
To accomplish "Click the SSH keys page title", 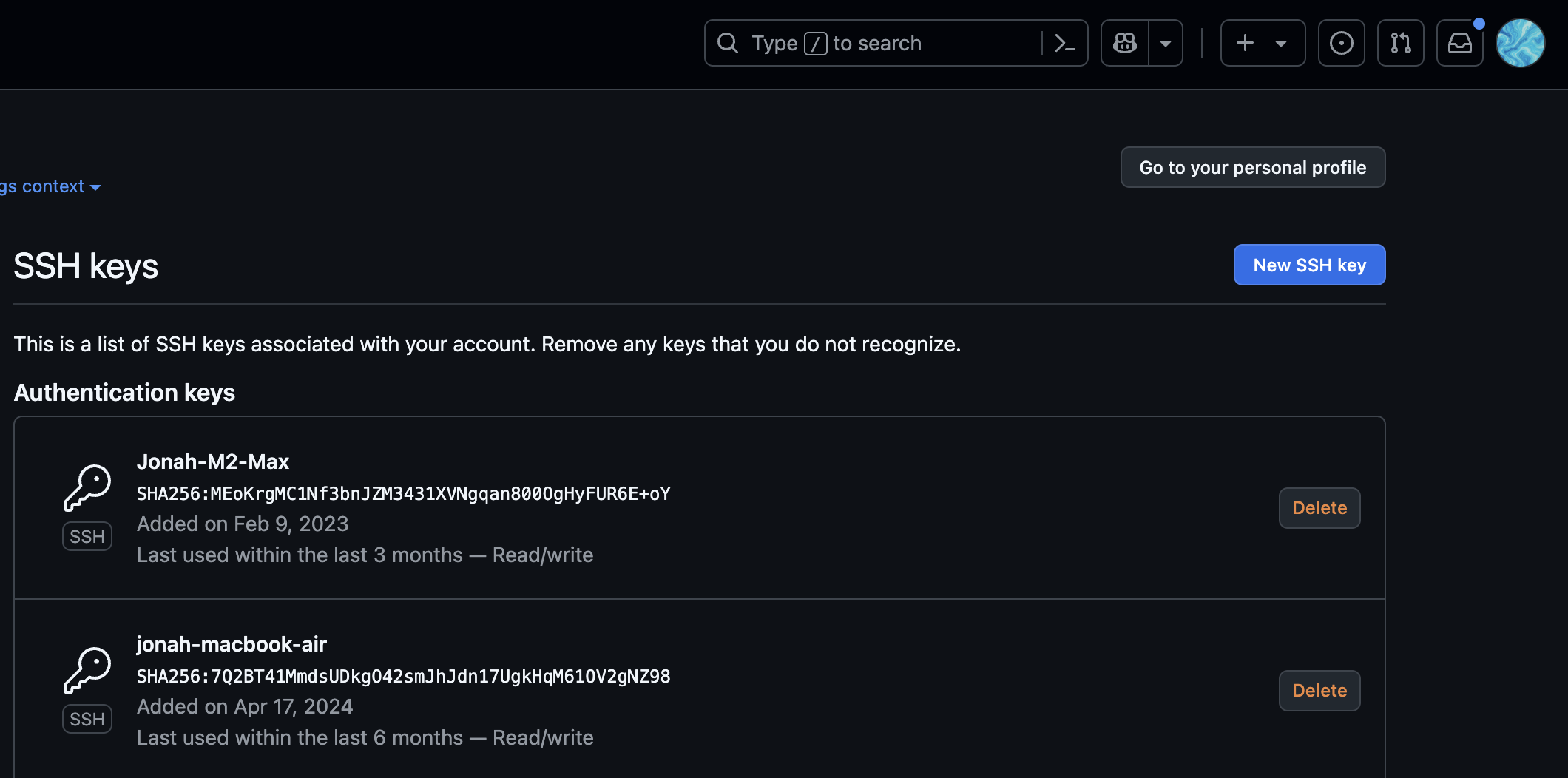I will pos(85,265).
